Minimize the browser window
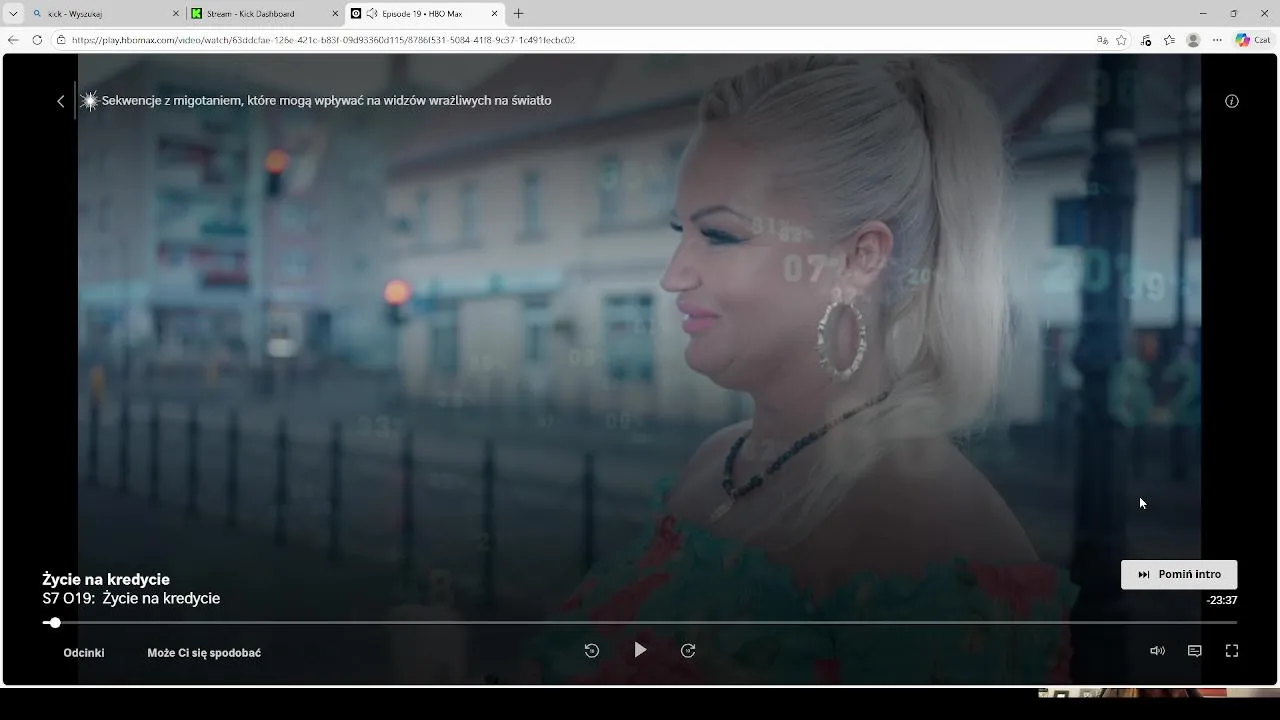Image resolution: width=1280 pixels, height=720 pixels. (1202, 14)
